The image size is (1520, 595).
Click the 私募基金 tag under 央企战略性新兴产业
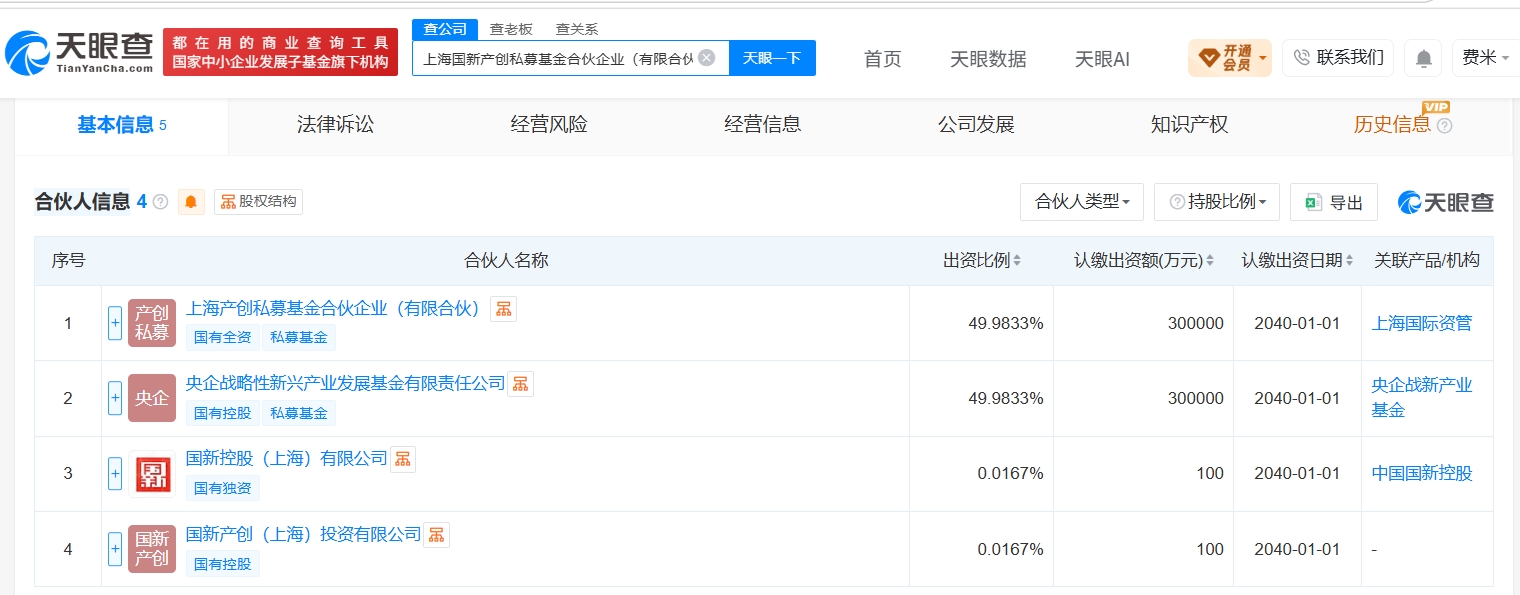pos(299,413)
